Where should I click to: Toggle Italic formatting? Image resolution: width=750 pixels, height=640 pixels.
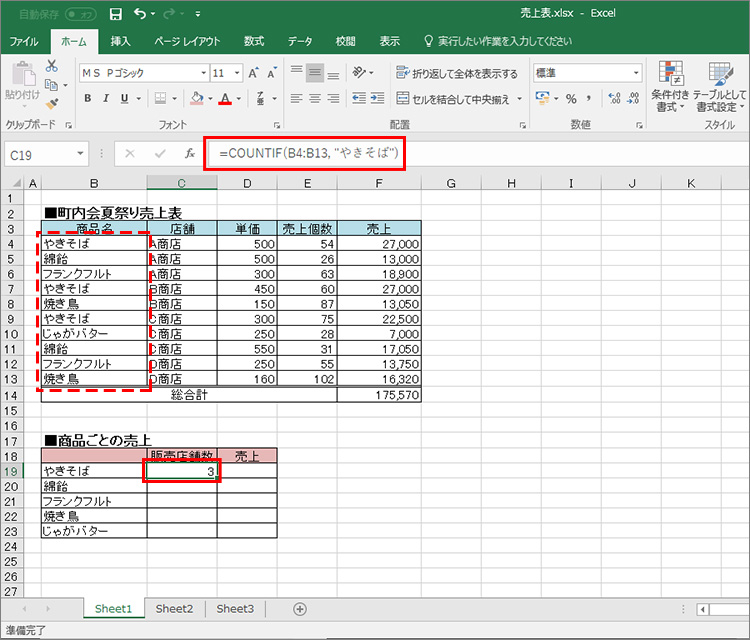coord(107,99)
